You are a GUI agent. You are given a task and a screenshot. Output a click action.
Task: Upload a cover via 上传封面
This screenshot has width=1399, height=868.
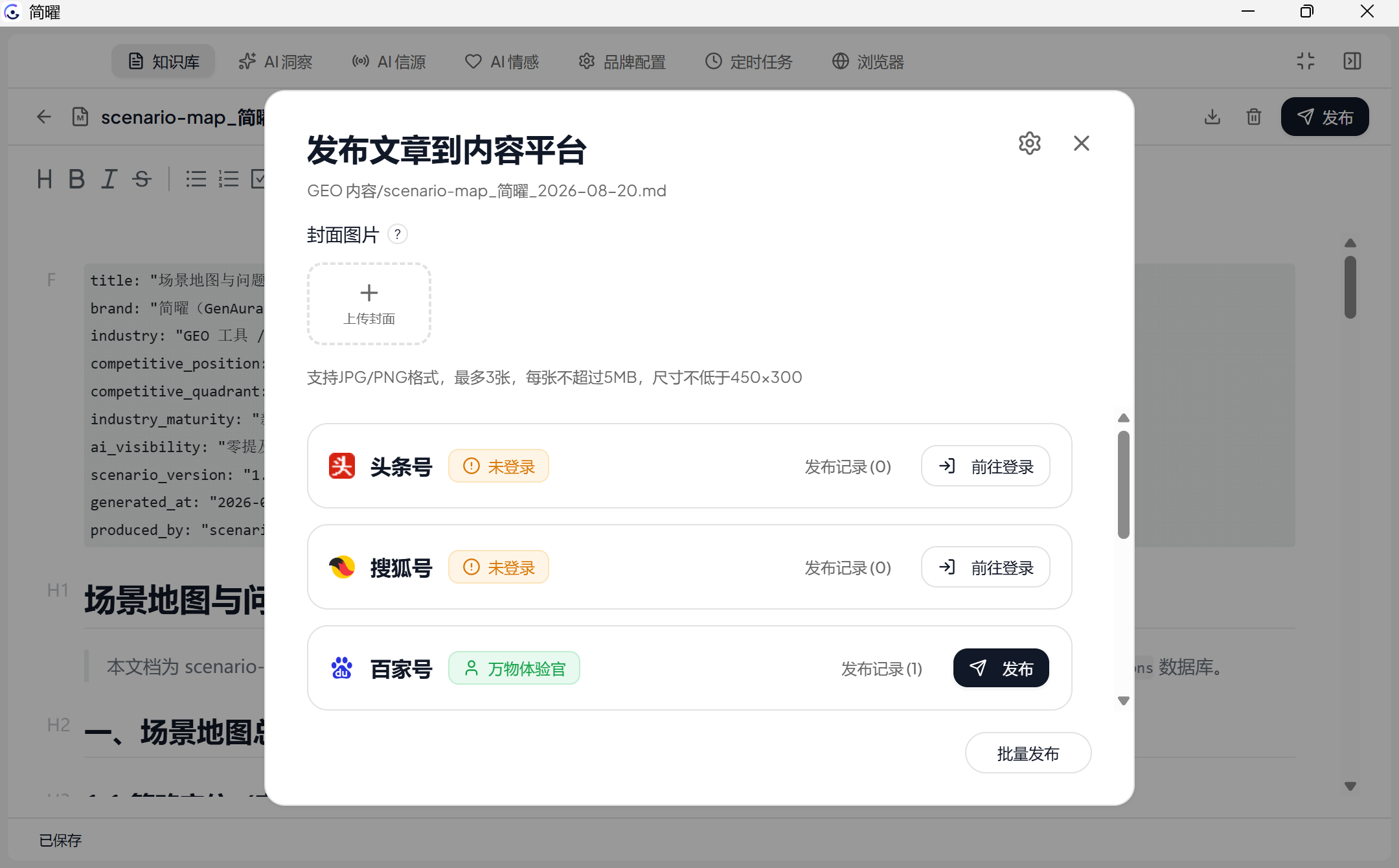click(x=369, y=304)
